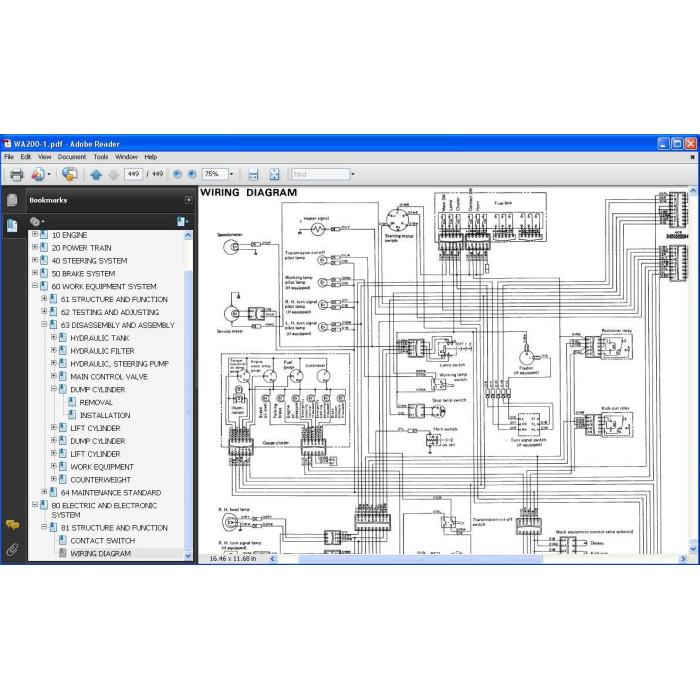Go to next page with down arrow

click(x=114, y=174)
